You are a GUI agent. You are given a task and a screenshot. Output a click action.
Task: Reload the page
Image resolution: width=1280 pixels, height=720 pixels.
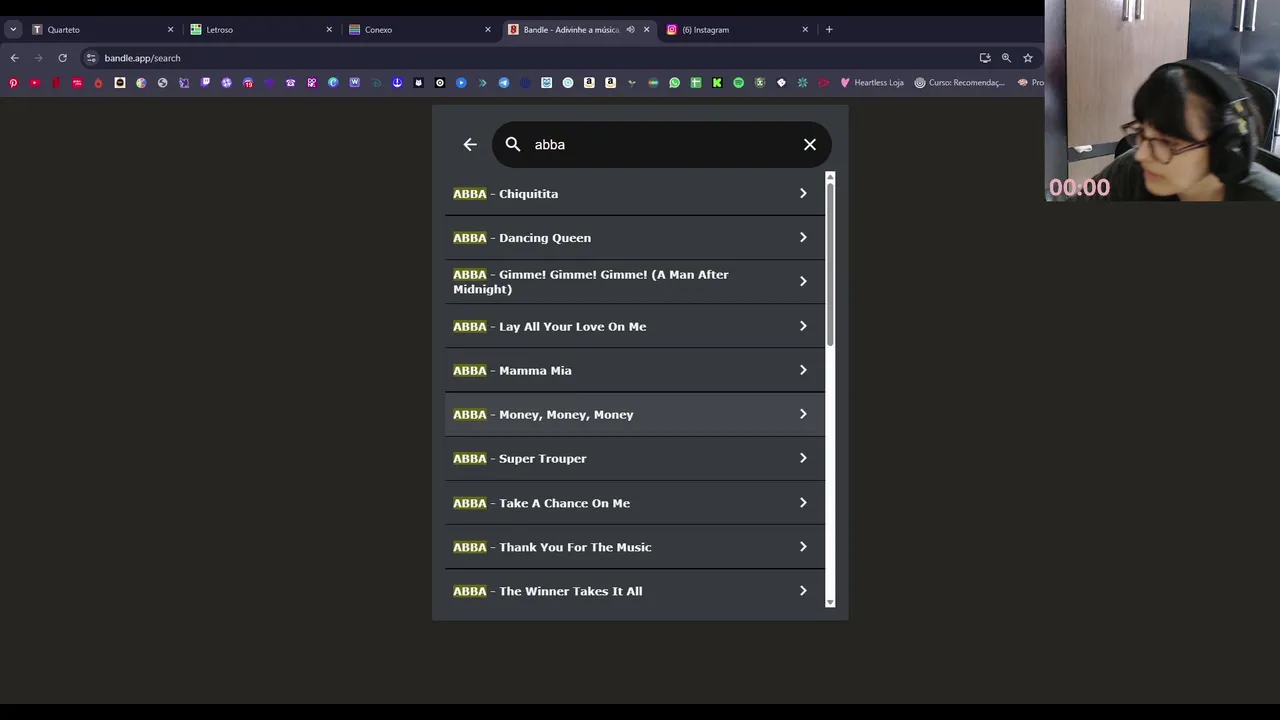point(62,58)
